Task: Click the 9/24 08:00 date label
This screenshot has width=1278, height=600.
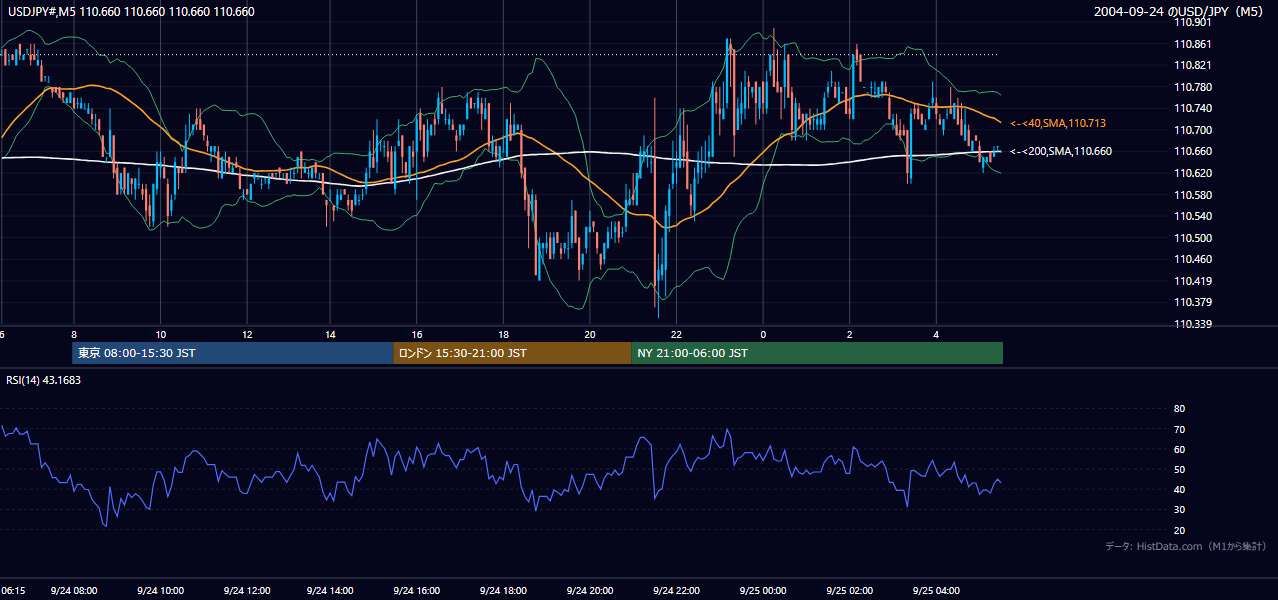Action: click(73, 590)
